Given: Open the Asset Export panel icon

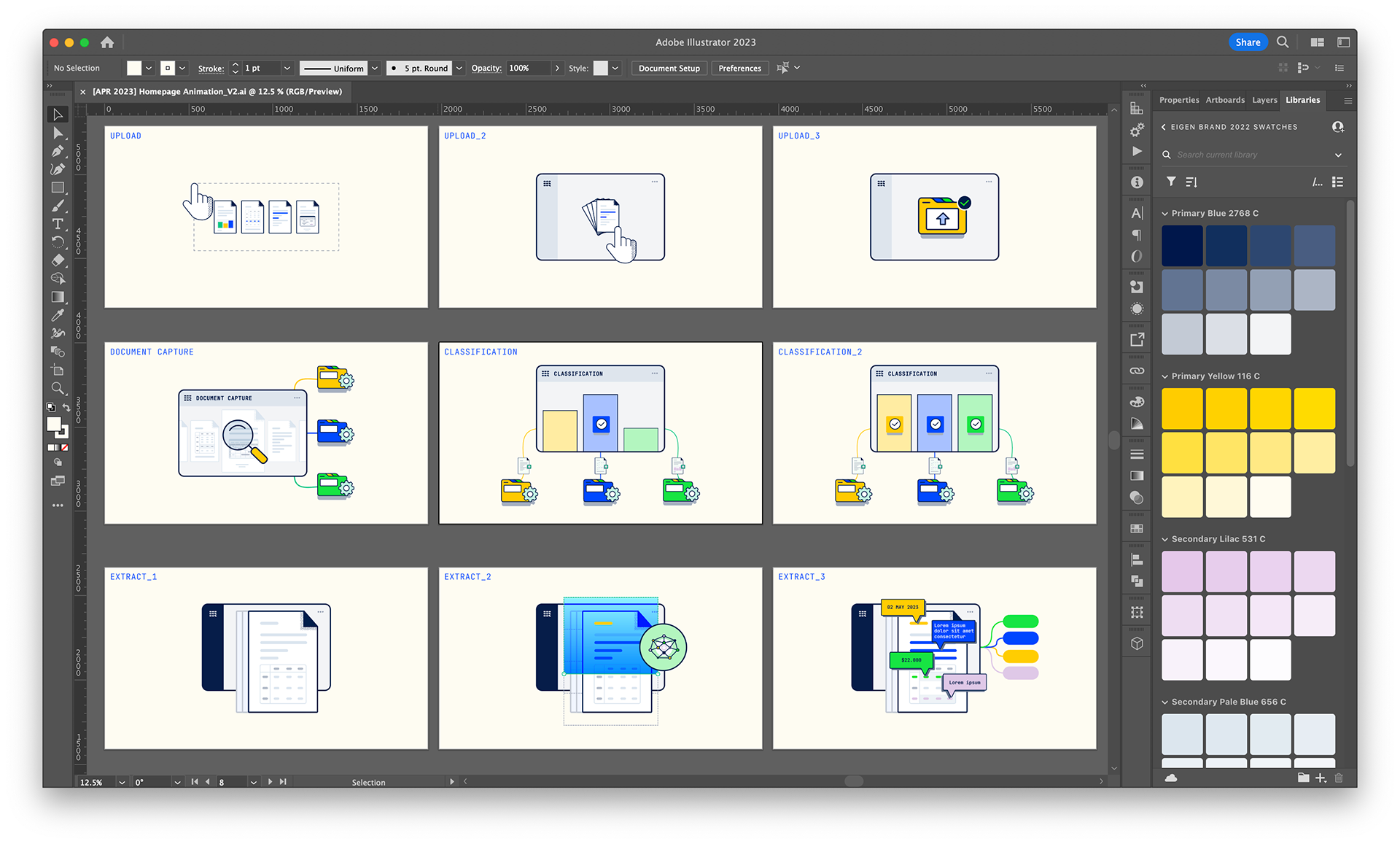Looking at the screenshot, I should click(1137, 339).
